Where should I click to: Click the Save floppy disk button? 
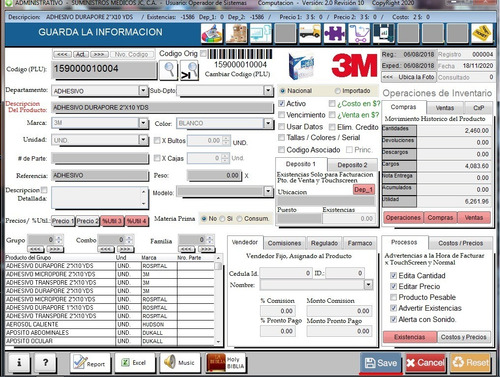tap(381, 363)
